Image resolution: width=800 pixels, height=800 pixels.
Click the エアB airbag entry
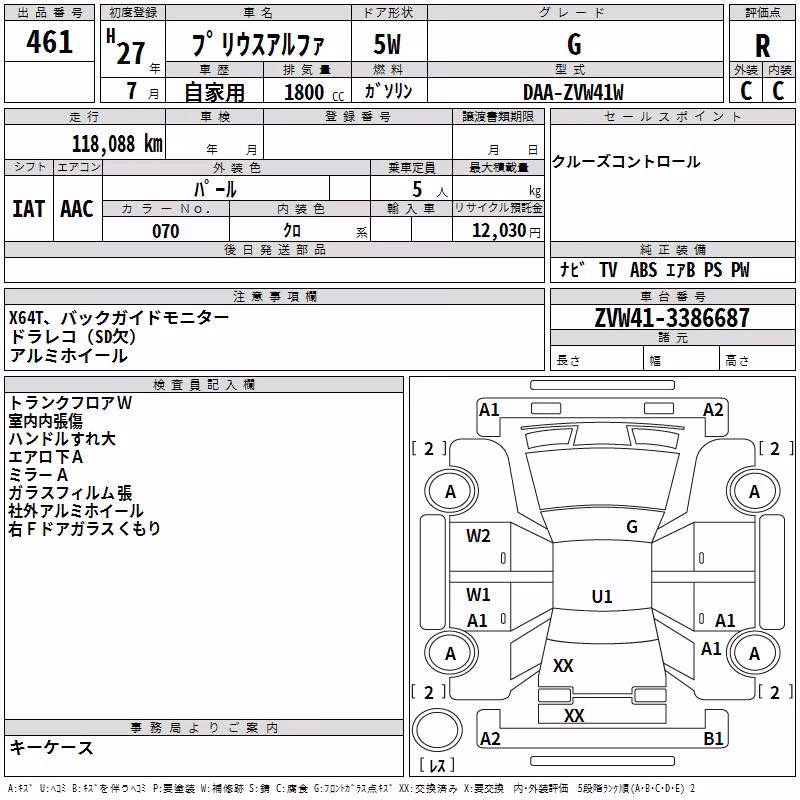click(x=681, y=269)
